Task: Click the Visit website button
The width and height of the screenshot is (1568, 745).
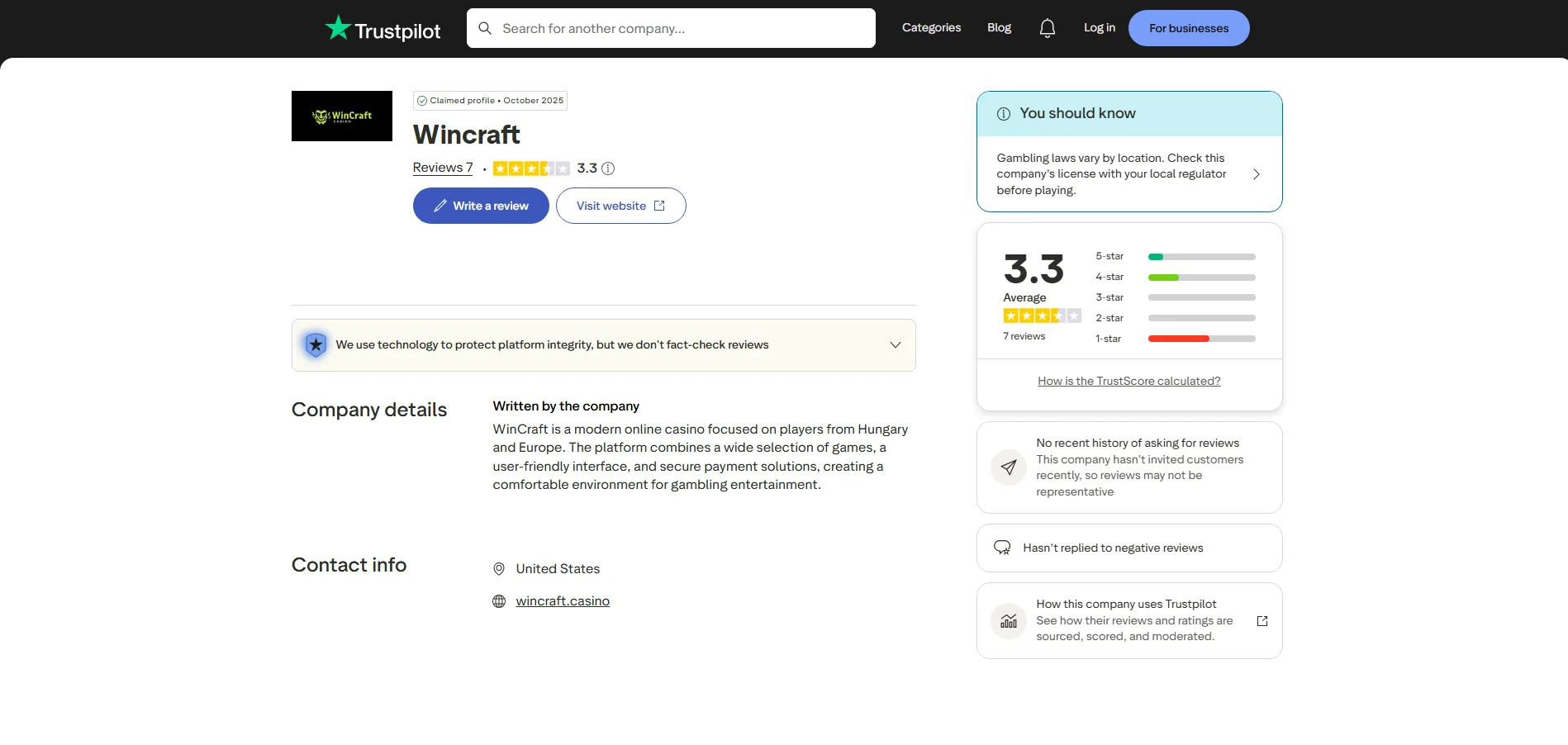Action: [621, 206]
